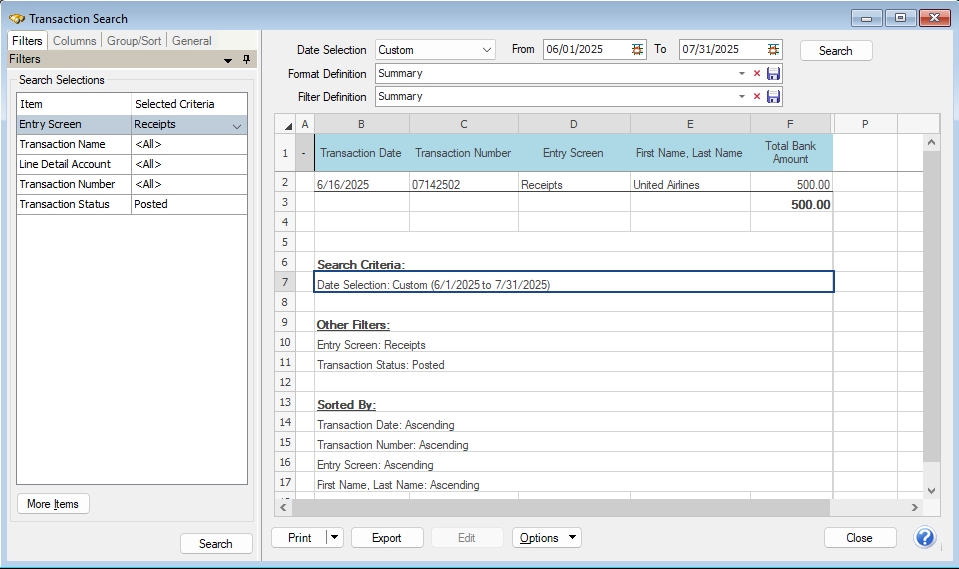Save the Filter Definition with disk icon
This screenshot has width=959, height=569.
[773, 97]
